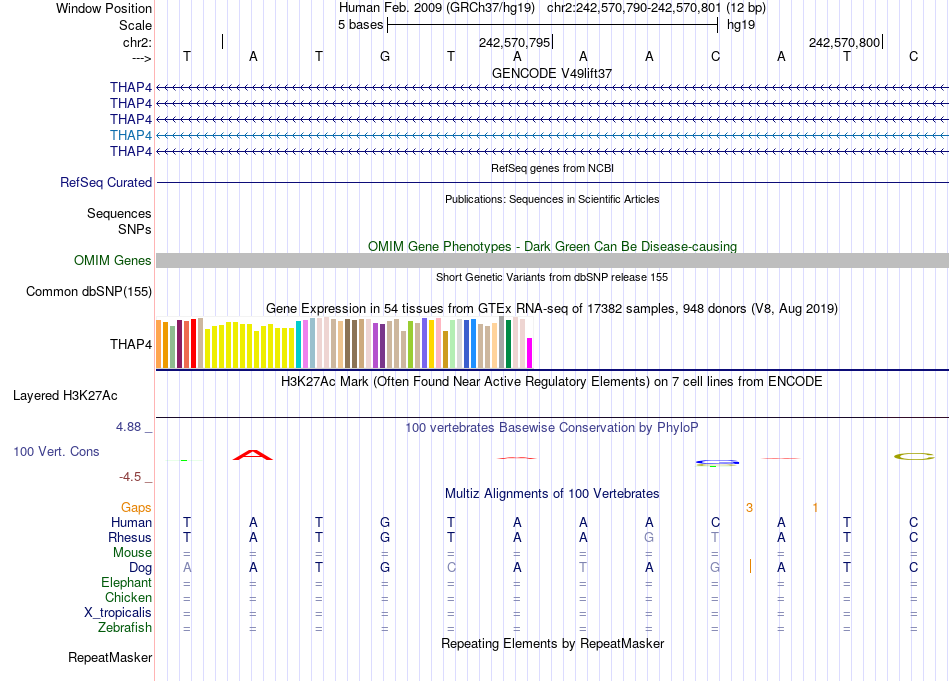
Task: Click the Gene Expression in 54 tissues title
Action: (x=552, y=308)
